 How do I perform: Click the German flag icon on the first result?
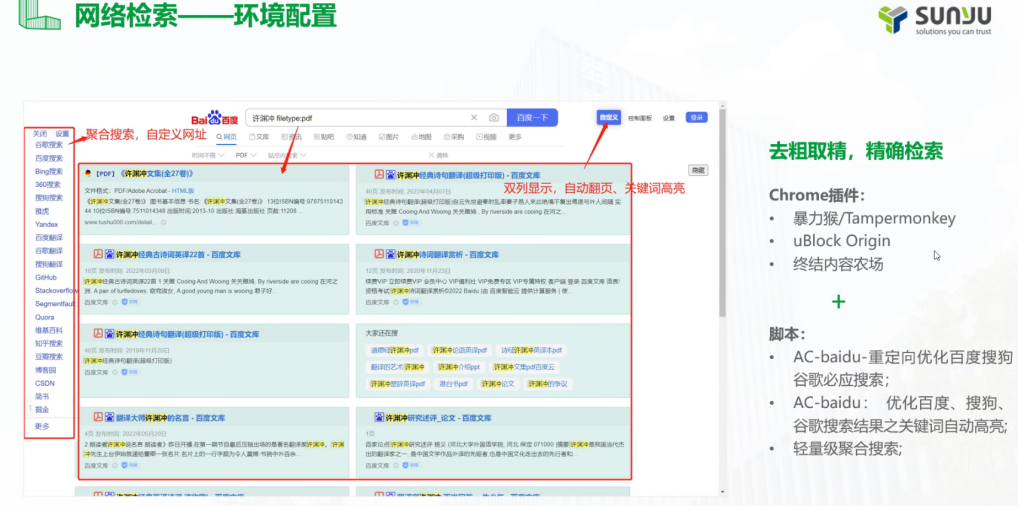coord(89,173)
